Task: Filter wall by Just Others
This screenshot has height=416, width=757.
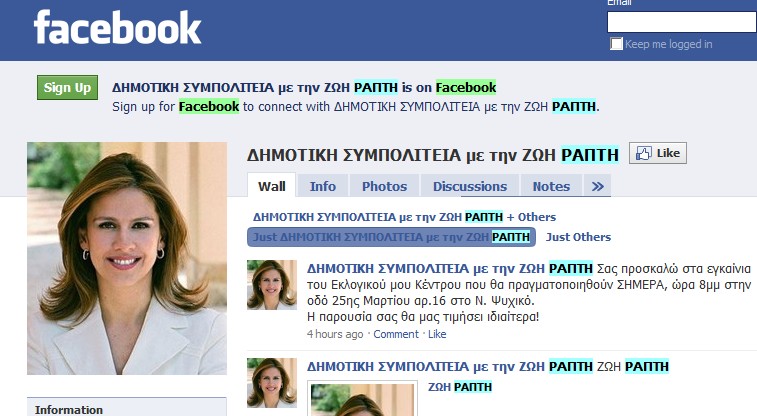Action: click(x=578, y=237)
